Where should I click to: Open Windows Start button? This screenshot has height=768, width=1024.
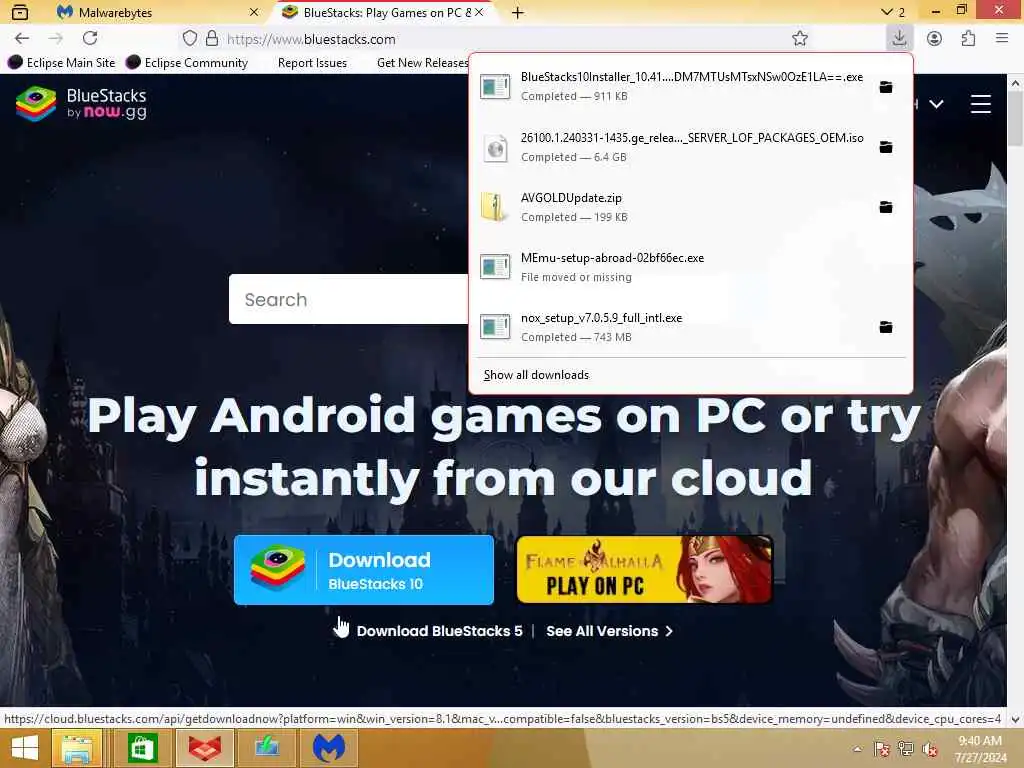pyautogui.click(x=25, y=748)
